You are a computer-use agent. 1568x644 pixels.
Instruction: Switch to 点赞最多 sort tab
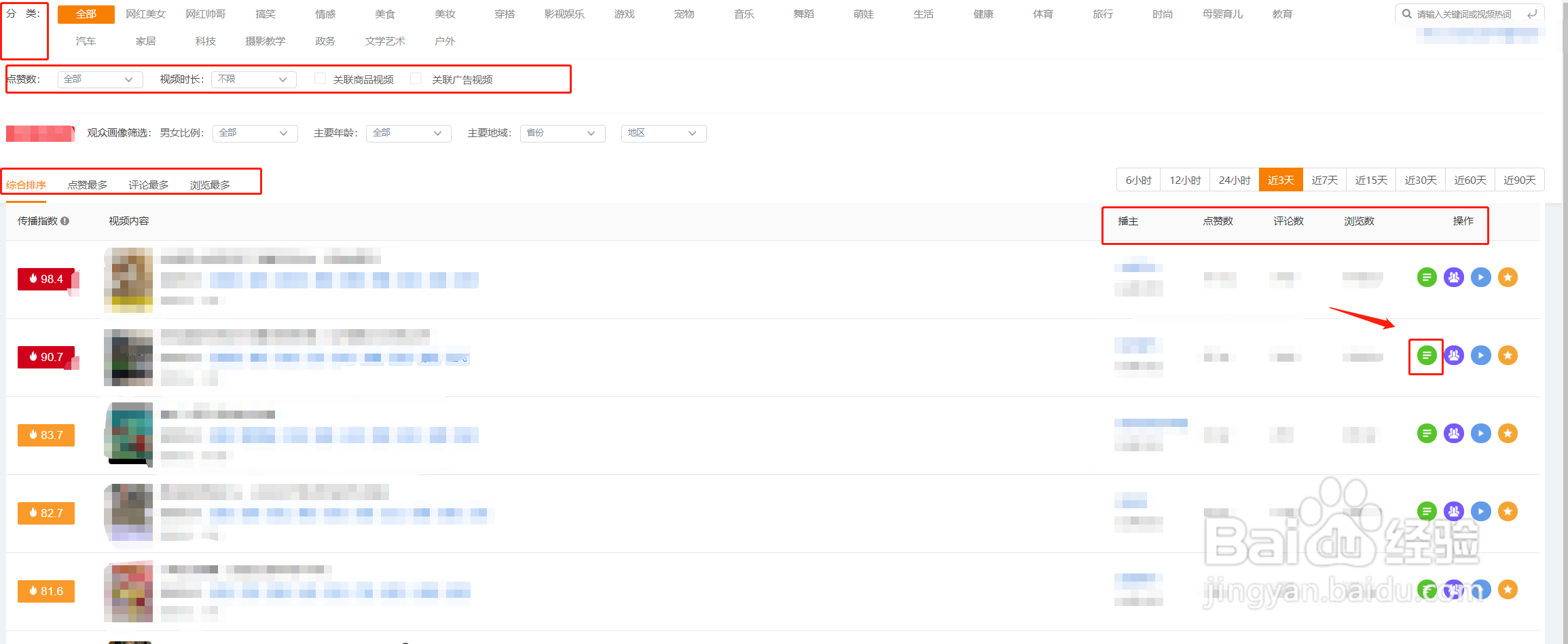(x=88, y=185)
